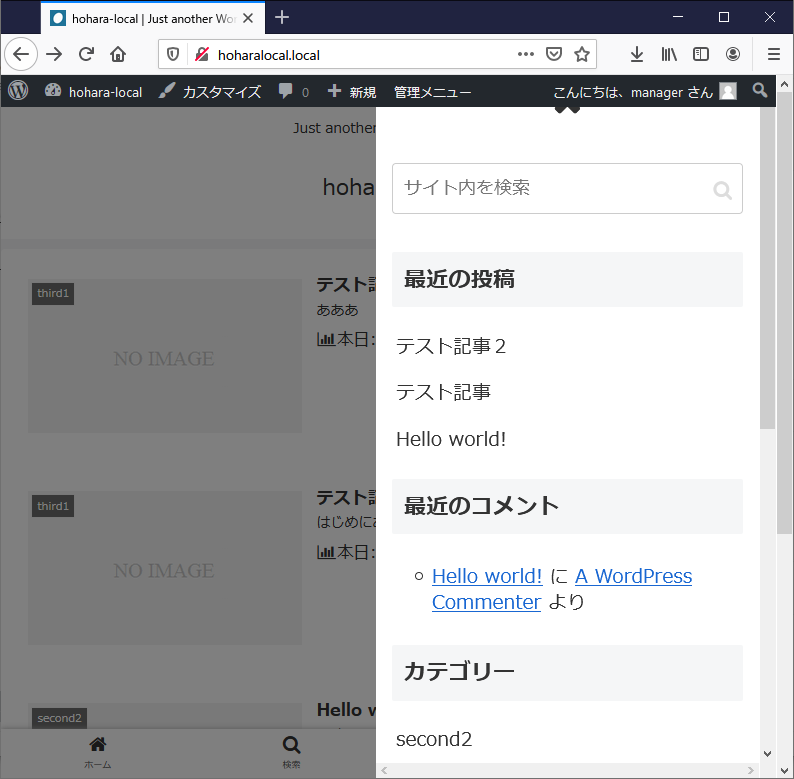Go to the Firefox home page icon

point(118,55)
